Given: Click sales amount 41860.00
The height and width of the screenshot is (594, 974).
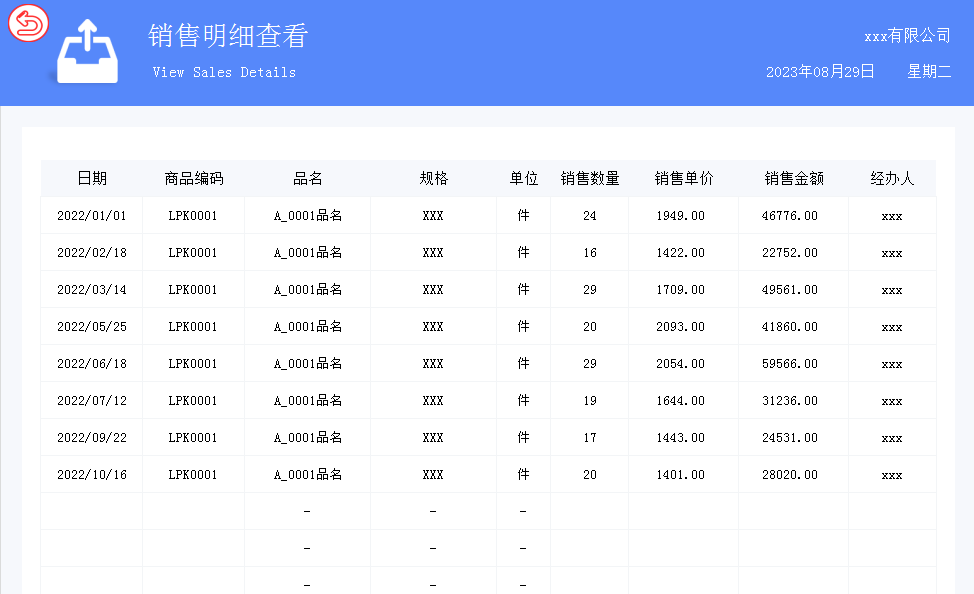Looking at the screenshot, I should [x=790, y=327].
